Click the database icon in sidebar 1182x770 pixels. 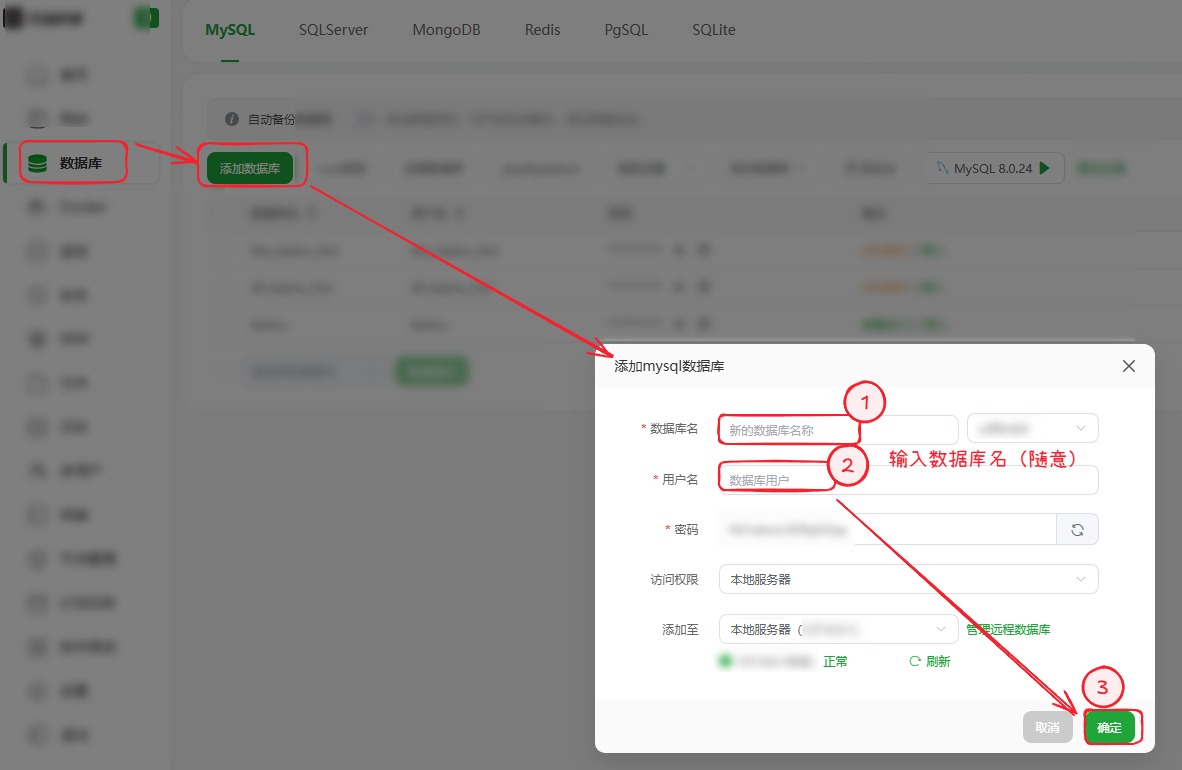click(x=38, y=163)
